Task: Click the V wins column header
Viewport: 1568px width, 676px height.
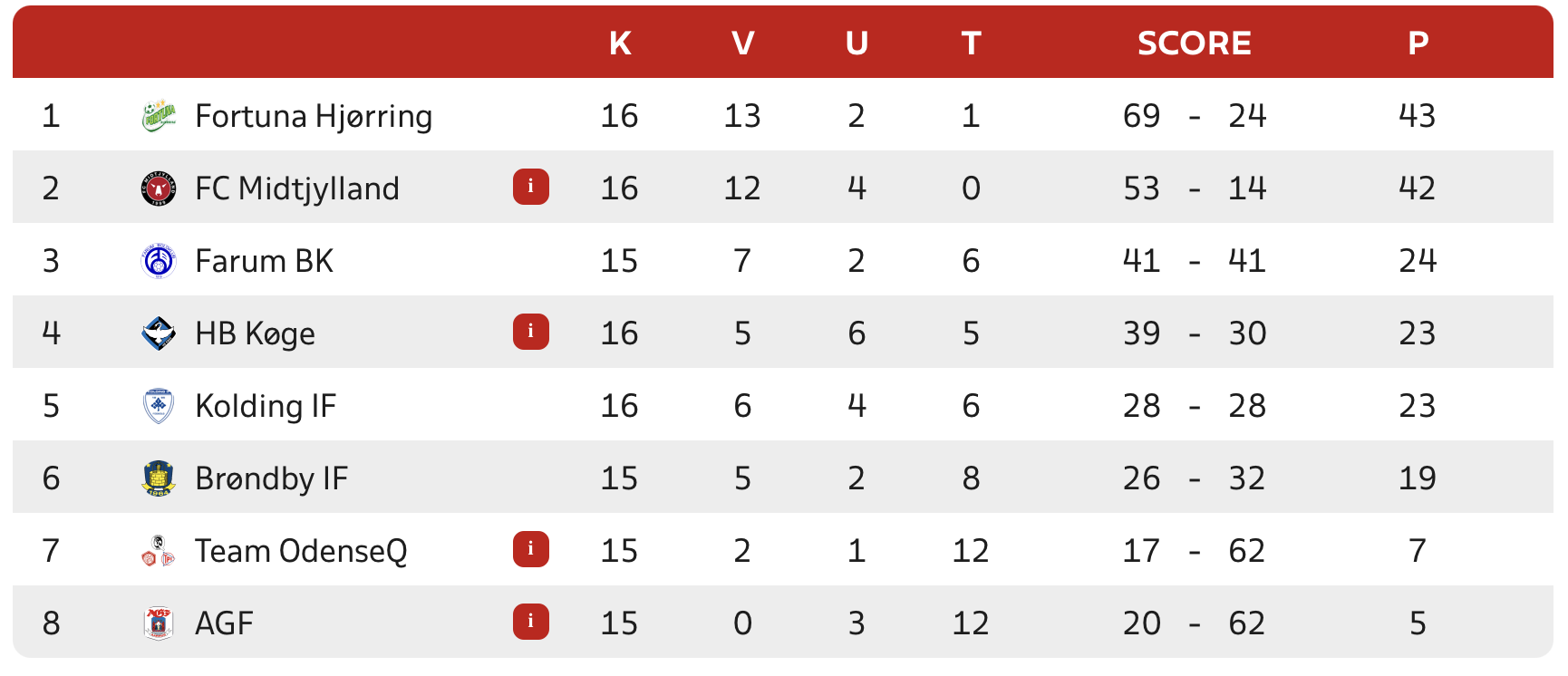Action: [742, 43]
